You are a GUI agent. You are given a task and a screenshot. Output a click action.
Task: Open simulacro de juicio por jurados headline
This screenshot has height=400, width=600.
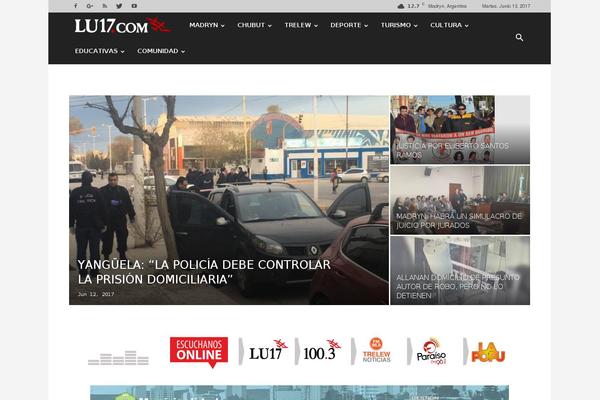(459, 221)
